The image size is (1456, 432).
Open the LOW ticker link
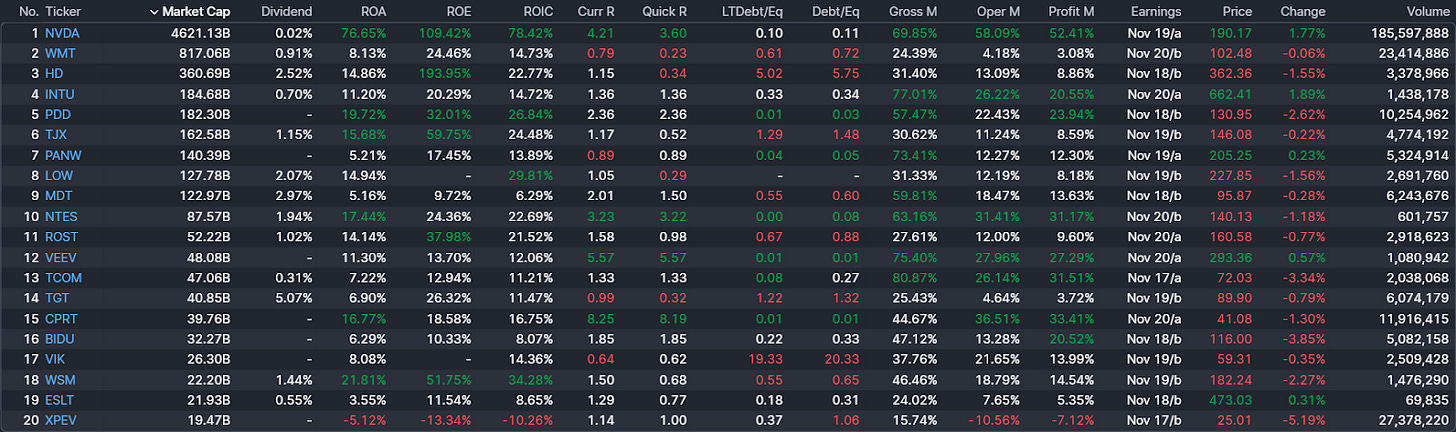(59, 175)
